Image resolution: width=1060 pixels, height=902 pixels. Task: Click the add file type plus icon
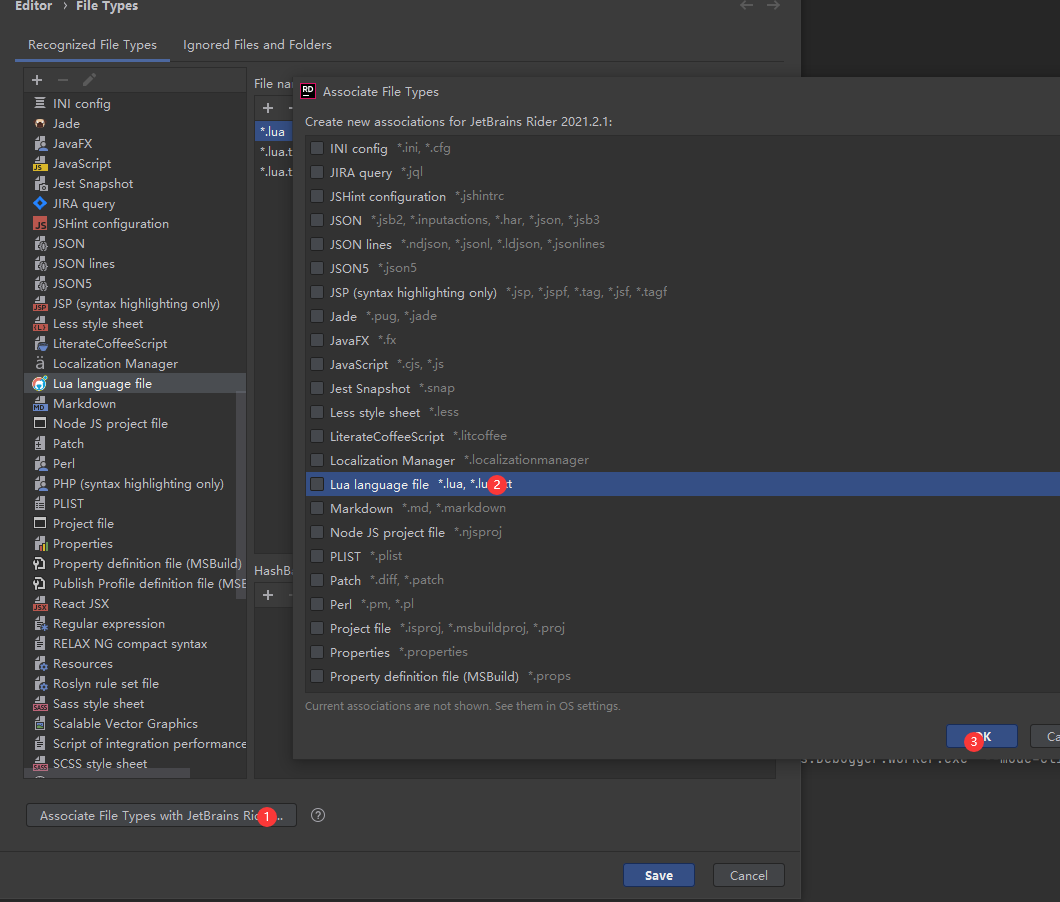click(x=37, y=80)
